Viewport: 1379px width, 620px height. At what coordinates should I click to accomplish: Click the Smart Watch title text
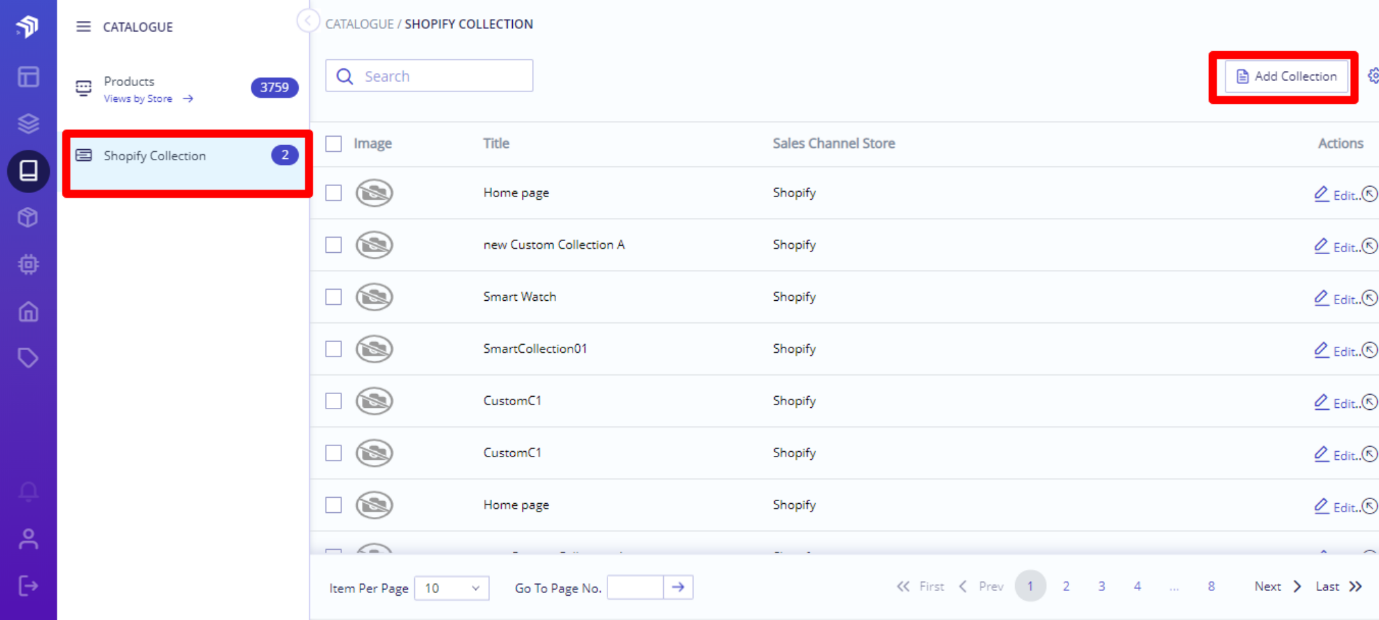pyautogui.click(x=520, y=297)
